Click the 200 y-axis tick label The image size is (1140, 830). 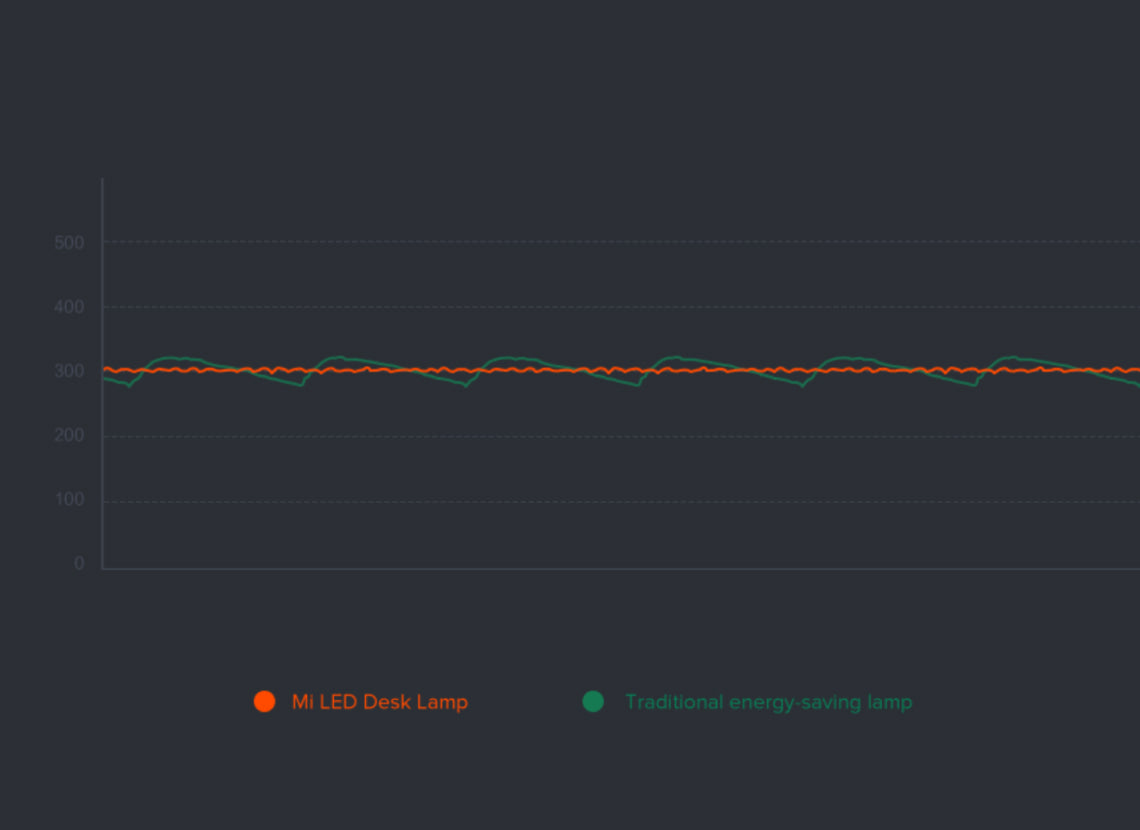(x=69, y=436)
